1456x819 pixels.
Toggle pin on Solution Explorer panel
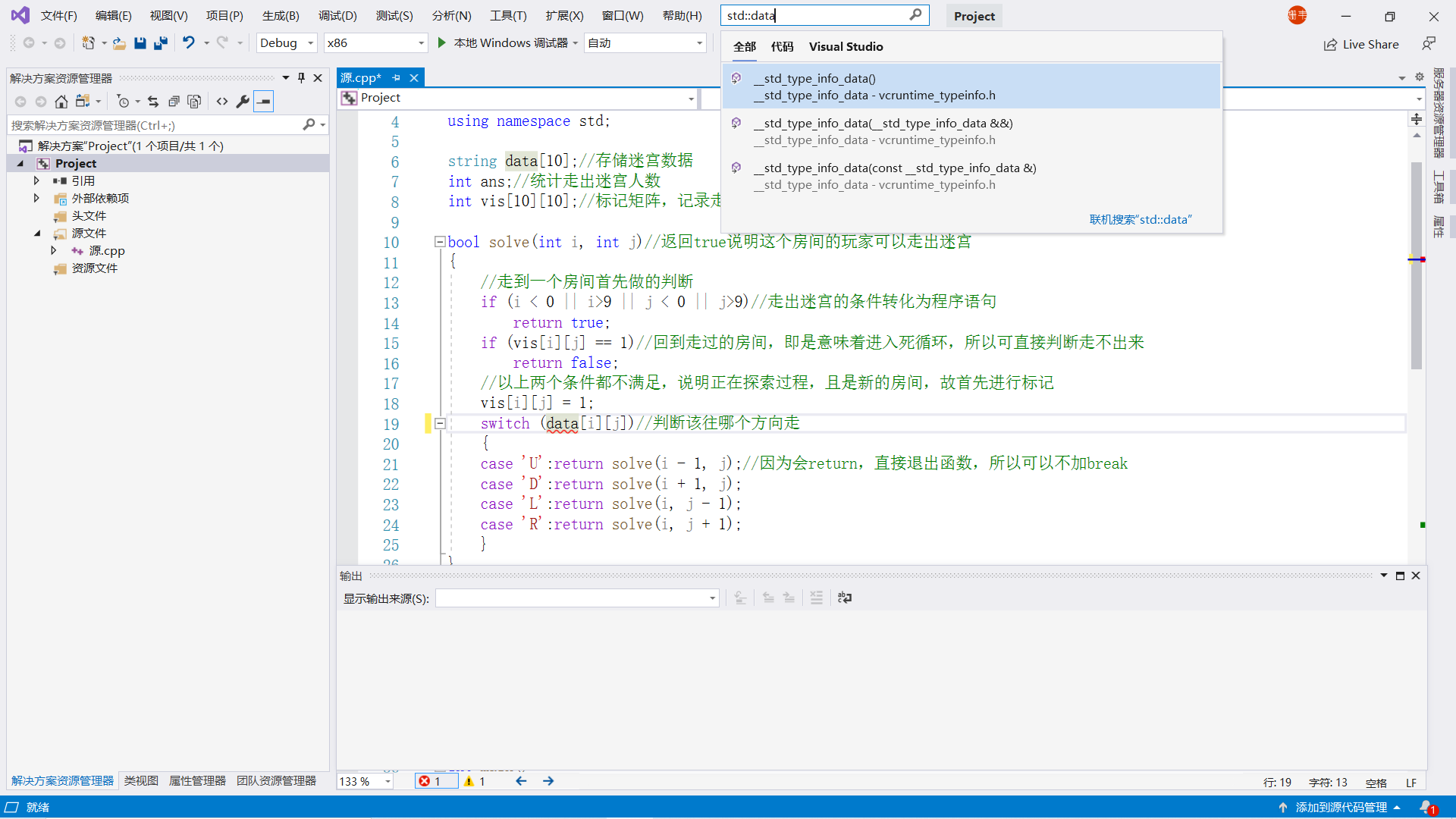click(x=302, y=77)
